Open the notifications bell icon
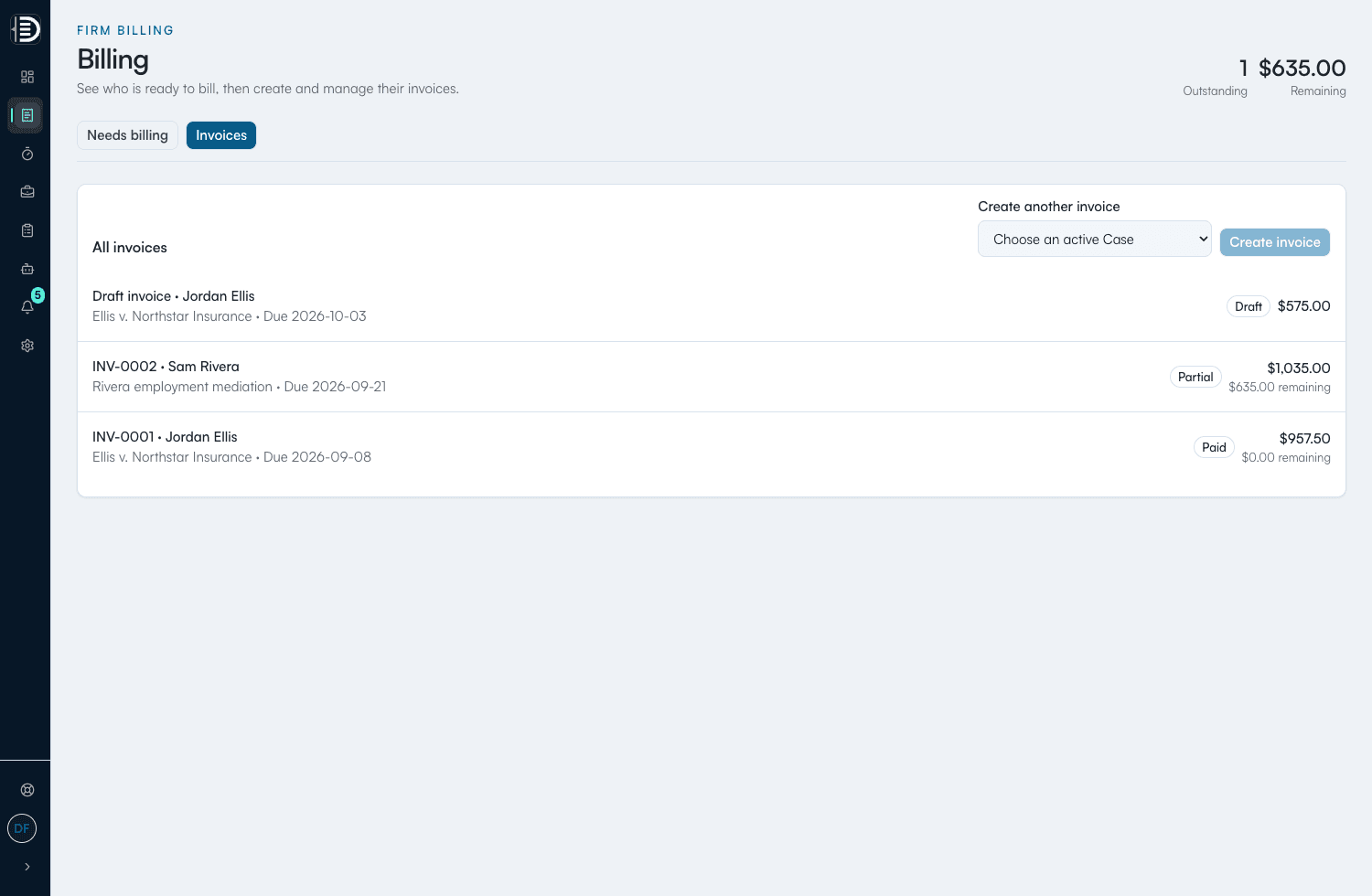Screen dimensions: 1372x896 point(27,307)
